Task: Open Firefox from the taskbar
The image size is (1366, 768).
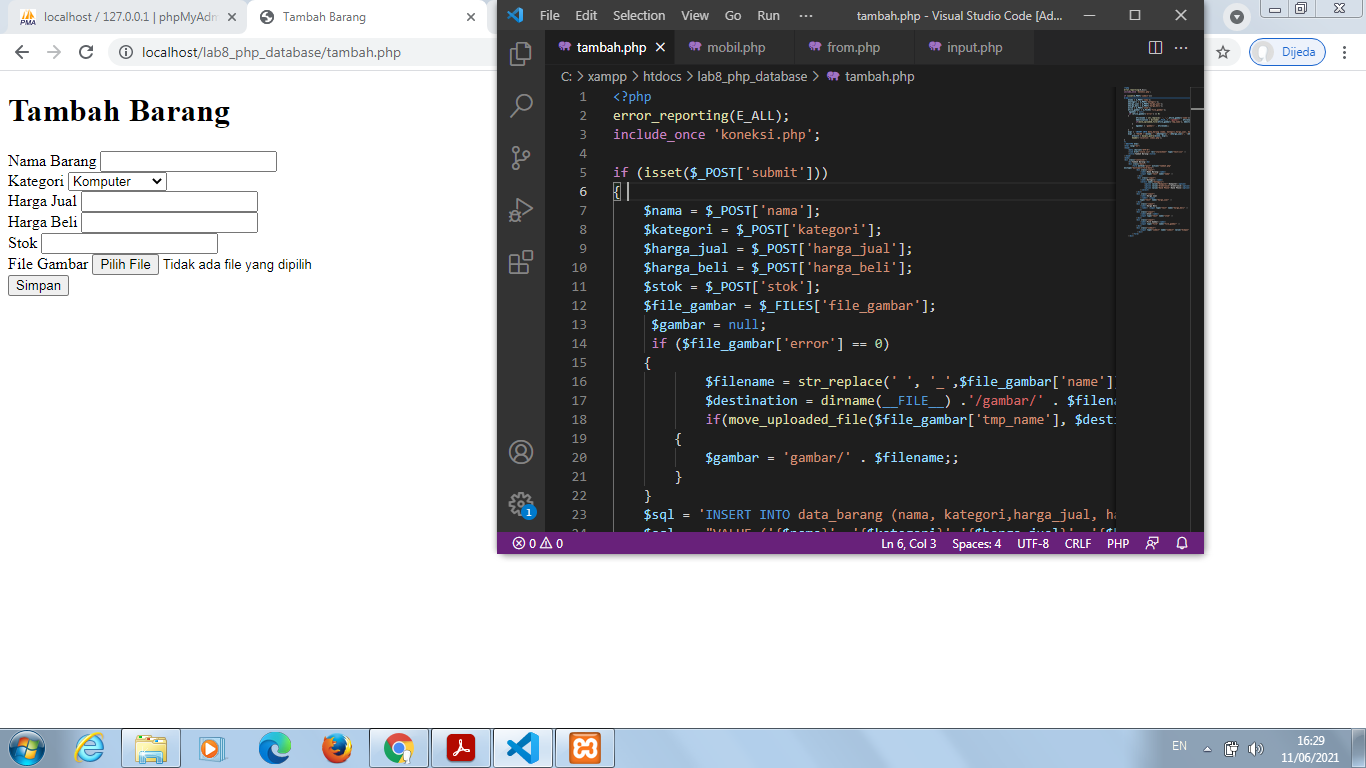Action: coord(337,748)
